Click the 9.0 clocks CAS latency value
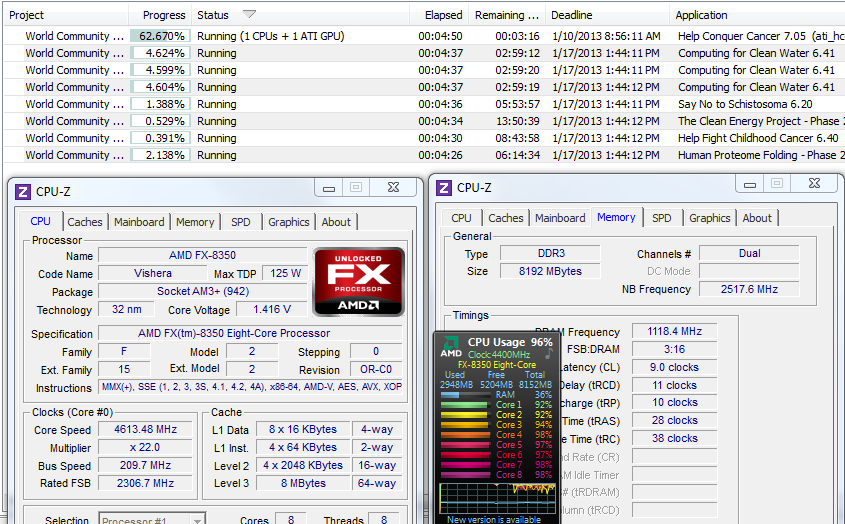The height and width of the screenshot is (524, 845). (x=674, y=367)
